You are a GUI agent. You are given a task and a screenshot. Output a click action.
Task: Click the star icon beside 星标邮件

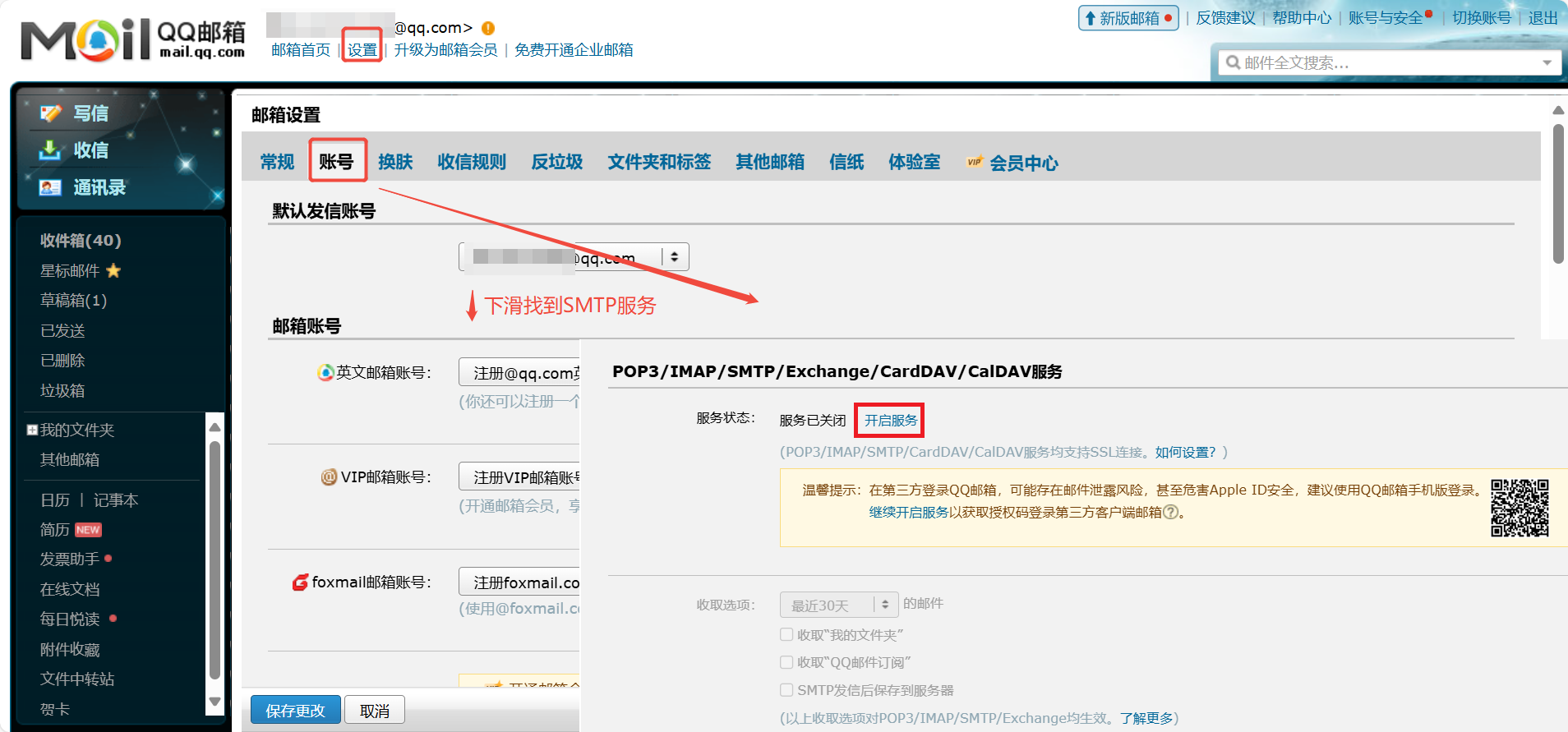click(113, 270)
